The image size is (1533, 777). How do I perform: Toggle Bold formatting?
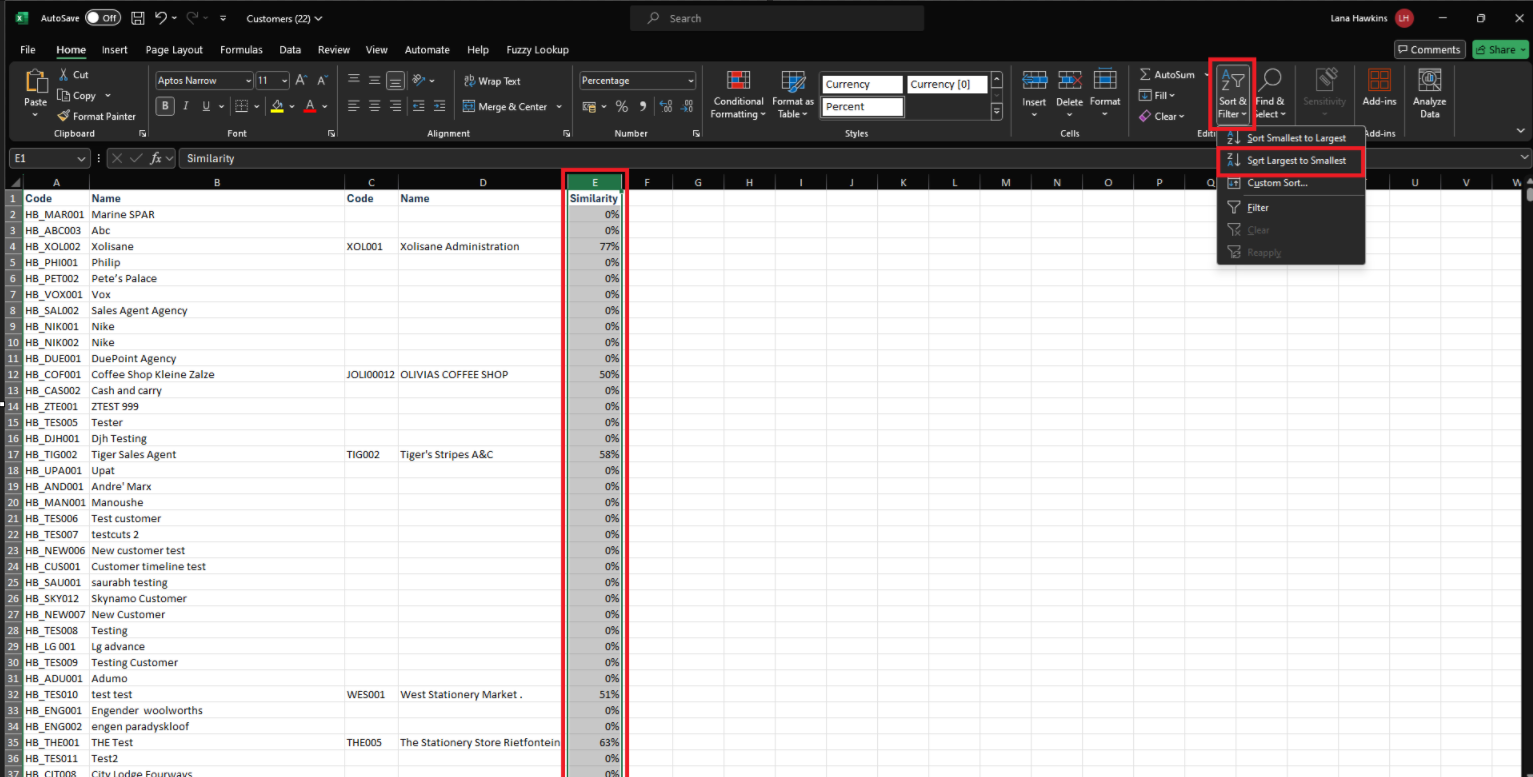coord(165,106)
